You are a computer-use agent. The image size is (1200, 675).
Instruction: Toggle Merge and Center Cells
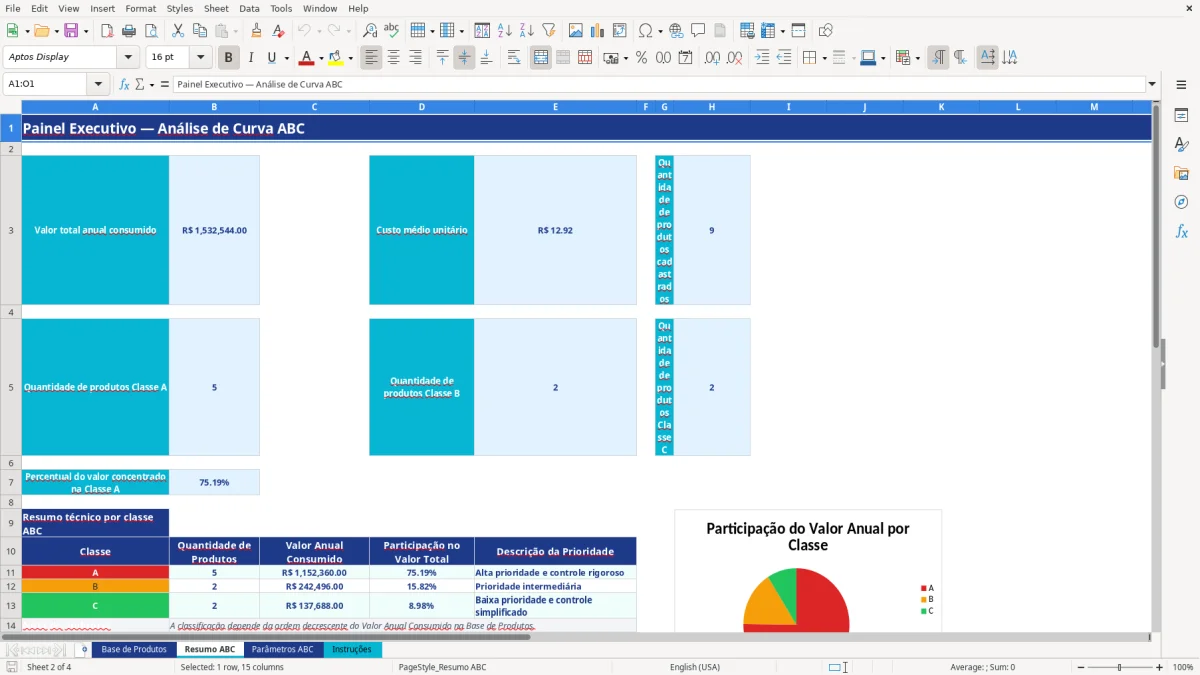click(541, 58)
